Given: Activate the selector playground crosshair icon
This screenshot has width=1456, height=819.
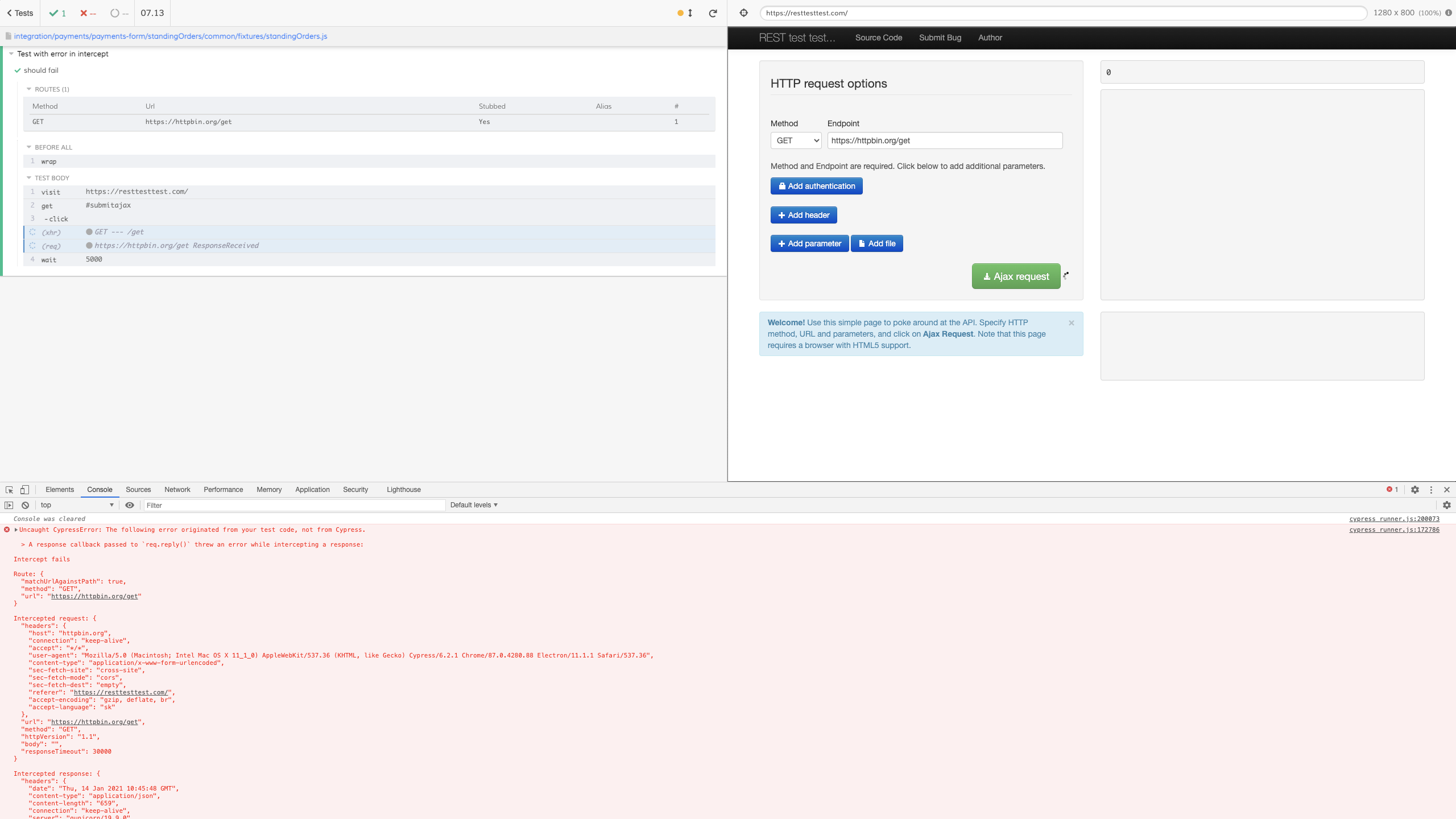Looking at the screenshot, I should pos(744,13).
